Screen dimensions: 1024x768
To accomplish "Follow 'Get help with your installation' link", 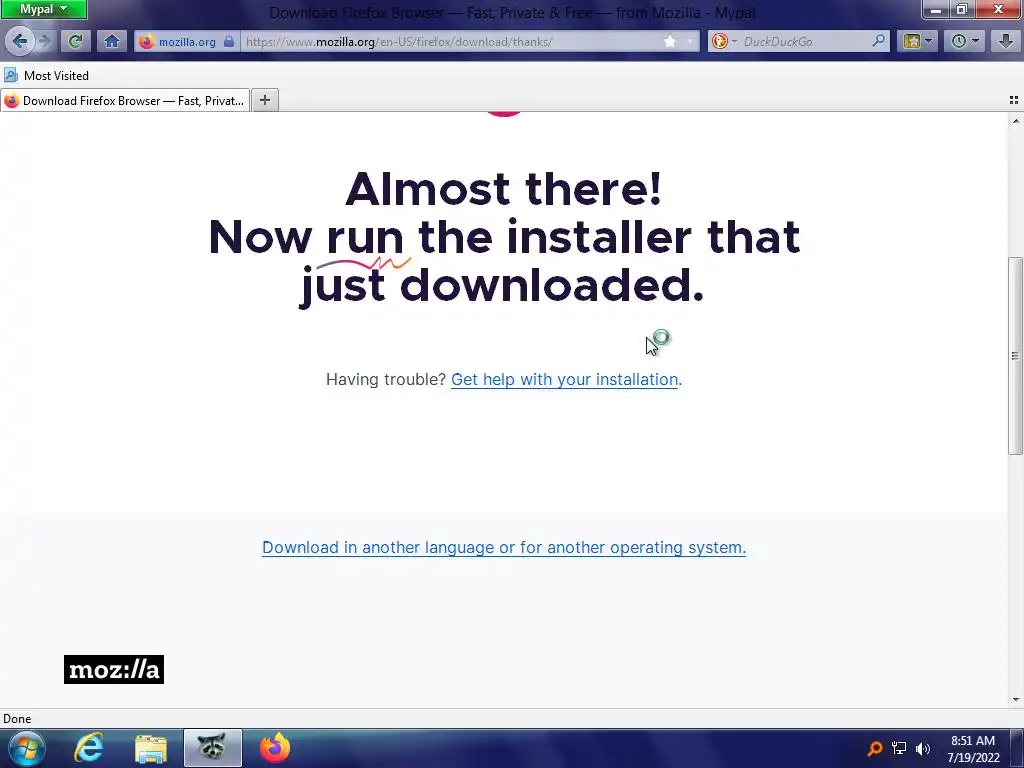I will tap(564, 379).
